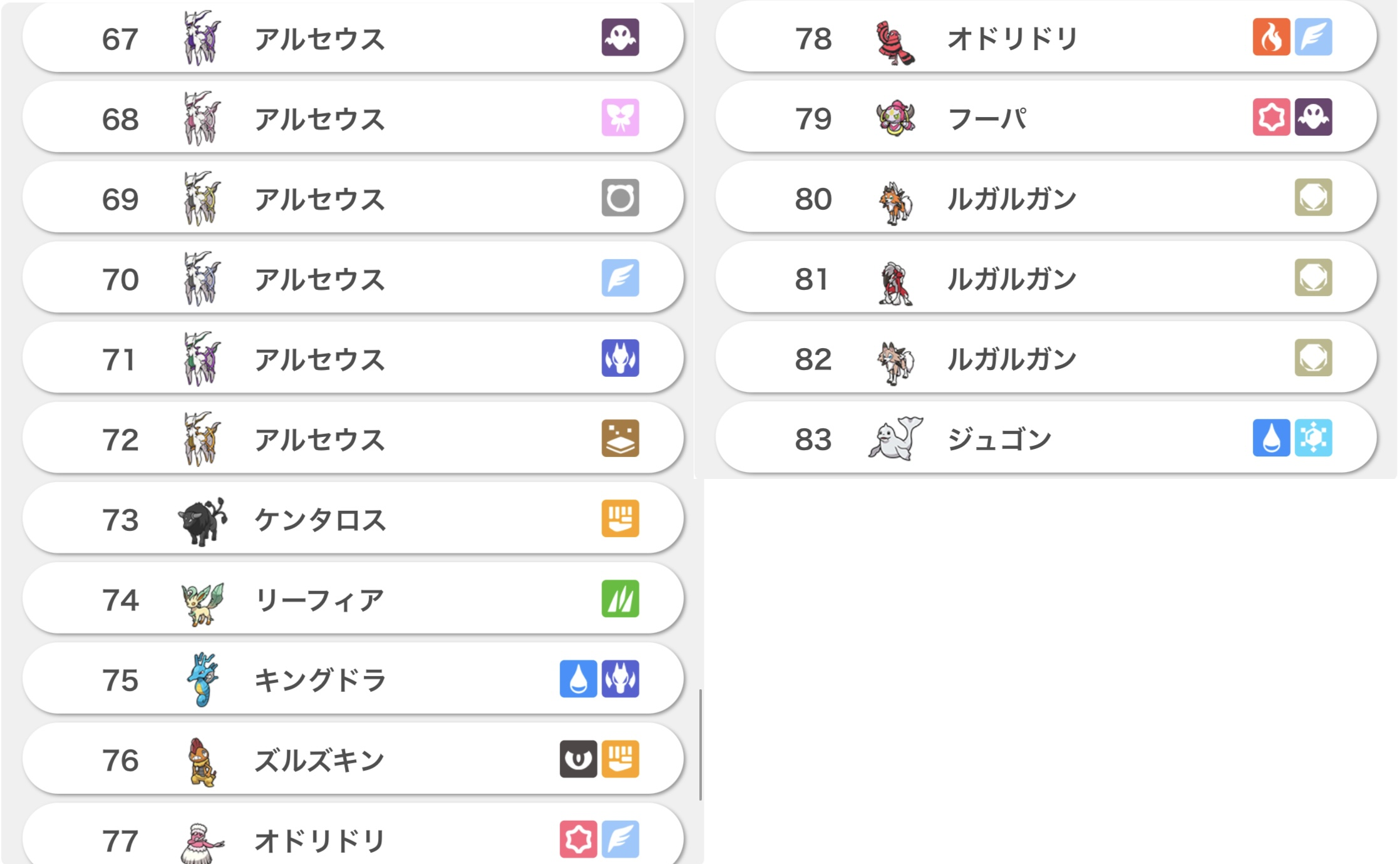Click Grass type icon beside リーフィア
Viewport: 1400px width, 864px height.
point(620,599)
